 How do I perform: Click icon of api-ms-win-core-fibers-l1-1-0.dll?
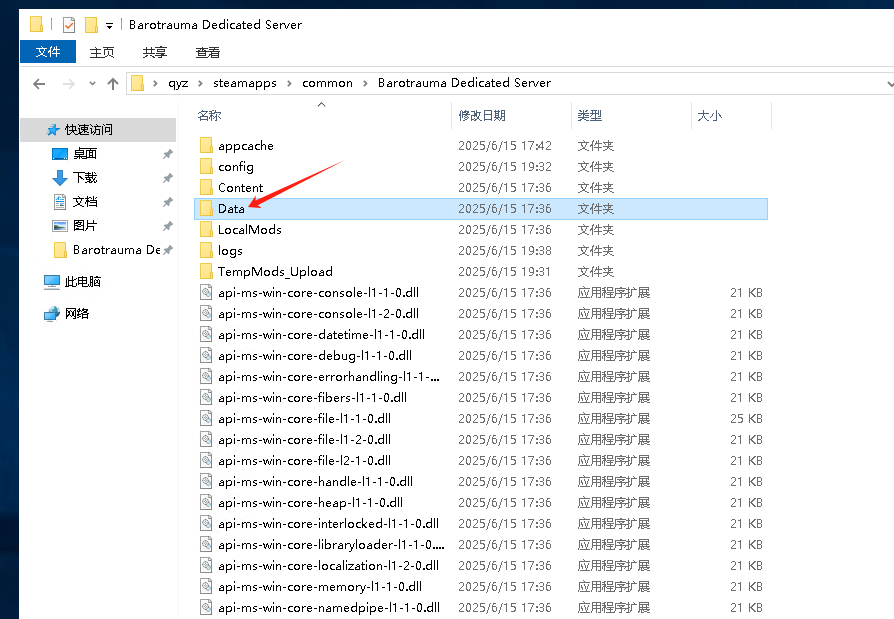(x=206, y=397)
